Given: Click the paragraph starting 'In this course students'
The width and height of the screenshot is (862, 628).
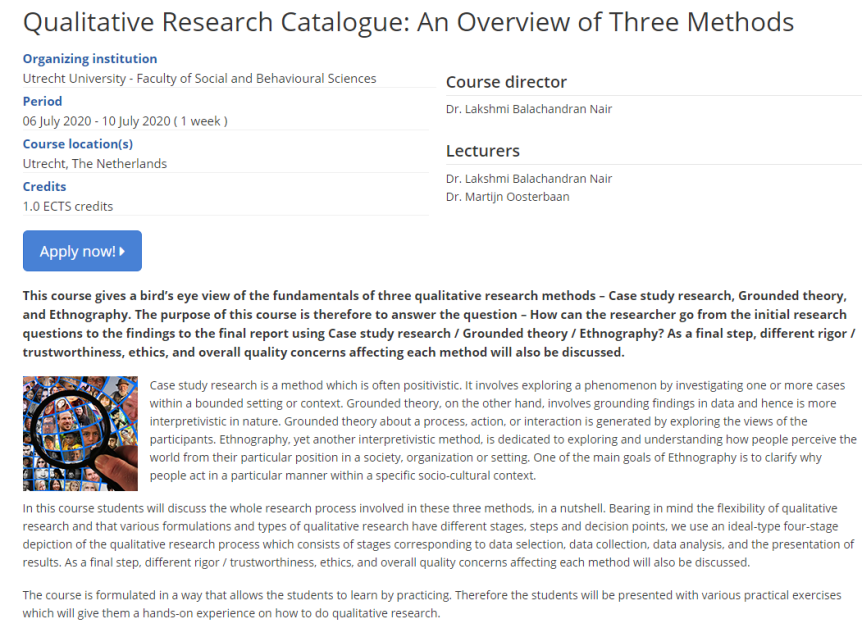Looking at the screenshot, I should pyautogui.click(x=440, y=535).
